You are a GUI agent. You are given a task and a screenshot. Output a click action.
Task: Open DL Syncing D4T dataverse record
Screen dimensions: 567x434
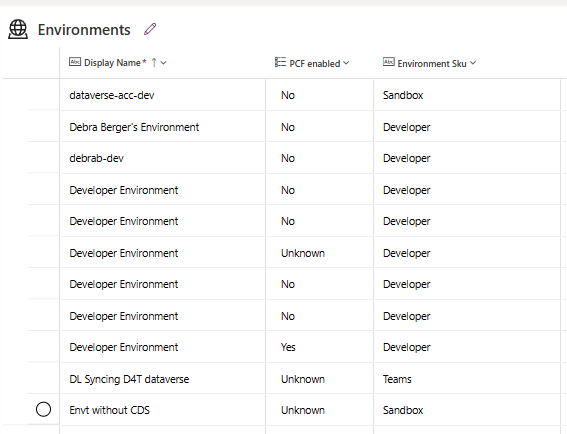point(129,379)
